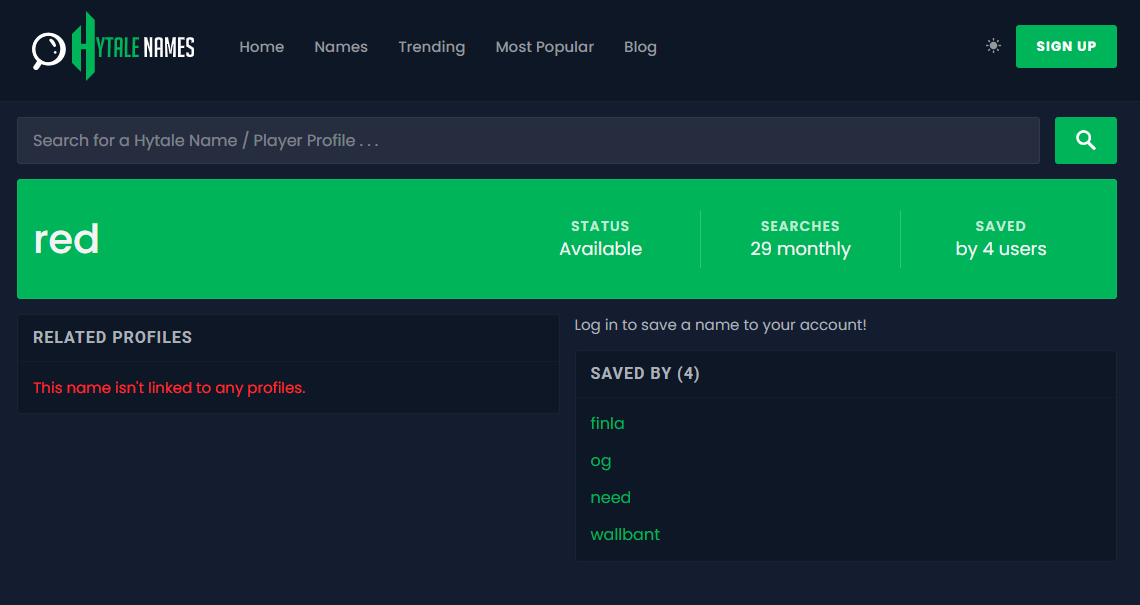Open the og user link
Screen dimensions: 1140x605
(x=601, y=461)
